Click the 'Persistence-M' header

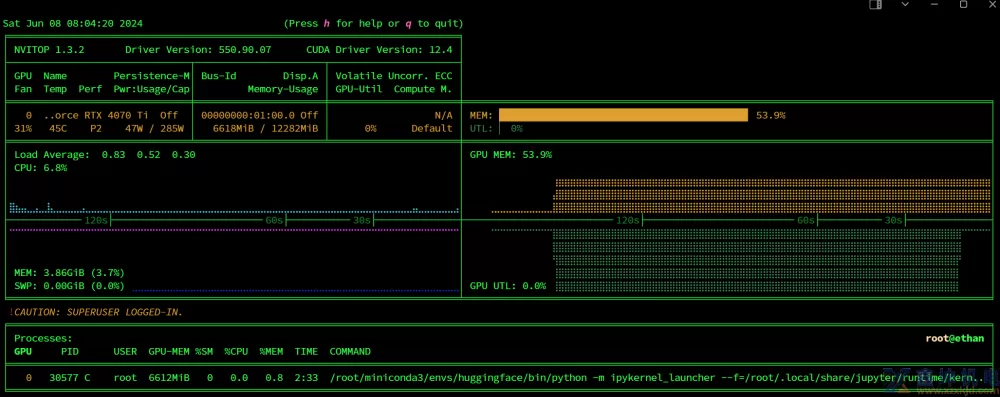point(152,76)
